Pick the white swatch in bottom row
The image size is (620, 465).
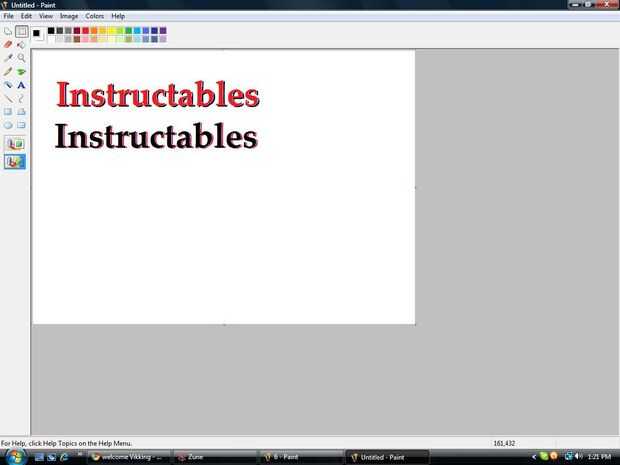pos(51,39)
